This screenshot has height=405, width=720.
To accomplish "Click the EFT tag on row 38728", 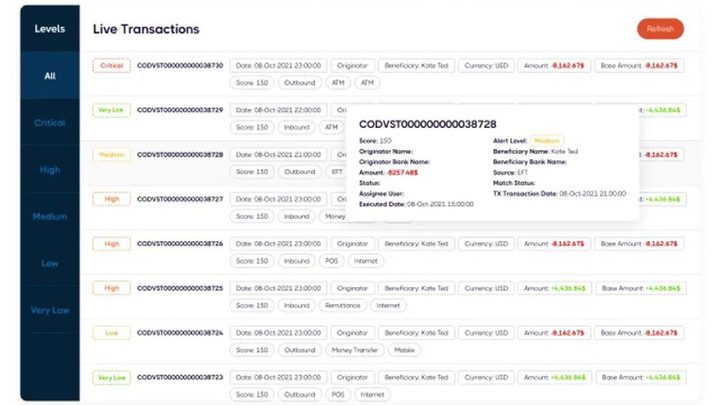I will (x=337, y=172).
